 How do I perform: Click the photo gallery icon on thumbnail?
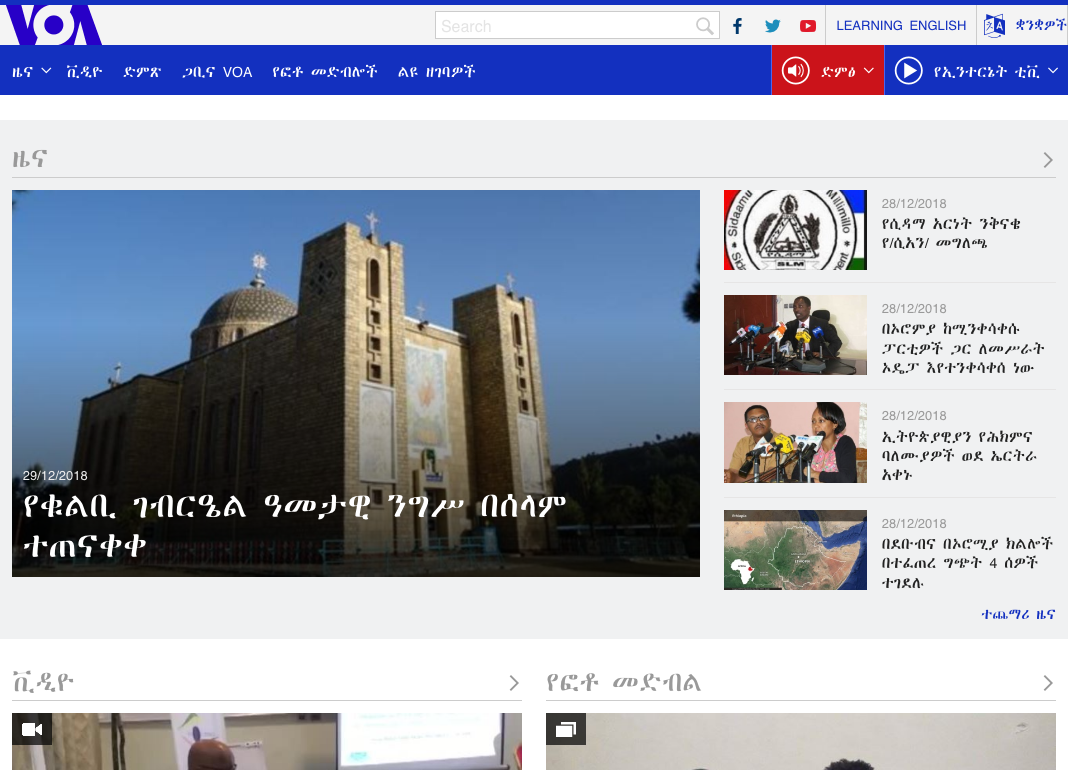coord(566,729)
